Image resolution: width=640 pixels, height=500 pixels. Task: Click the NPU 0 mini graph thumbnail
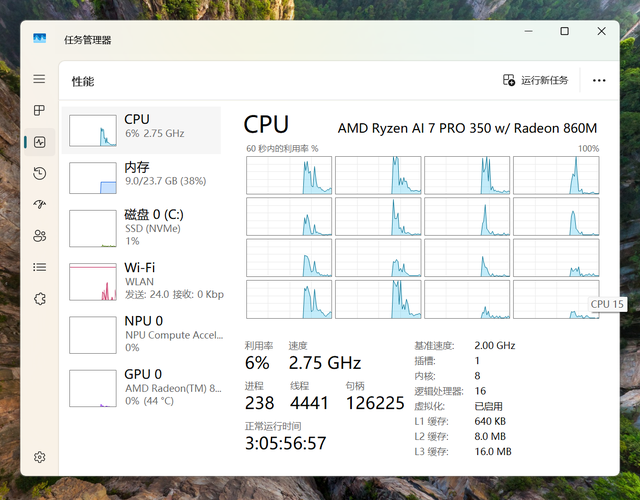coord(93,335)
